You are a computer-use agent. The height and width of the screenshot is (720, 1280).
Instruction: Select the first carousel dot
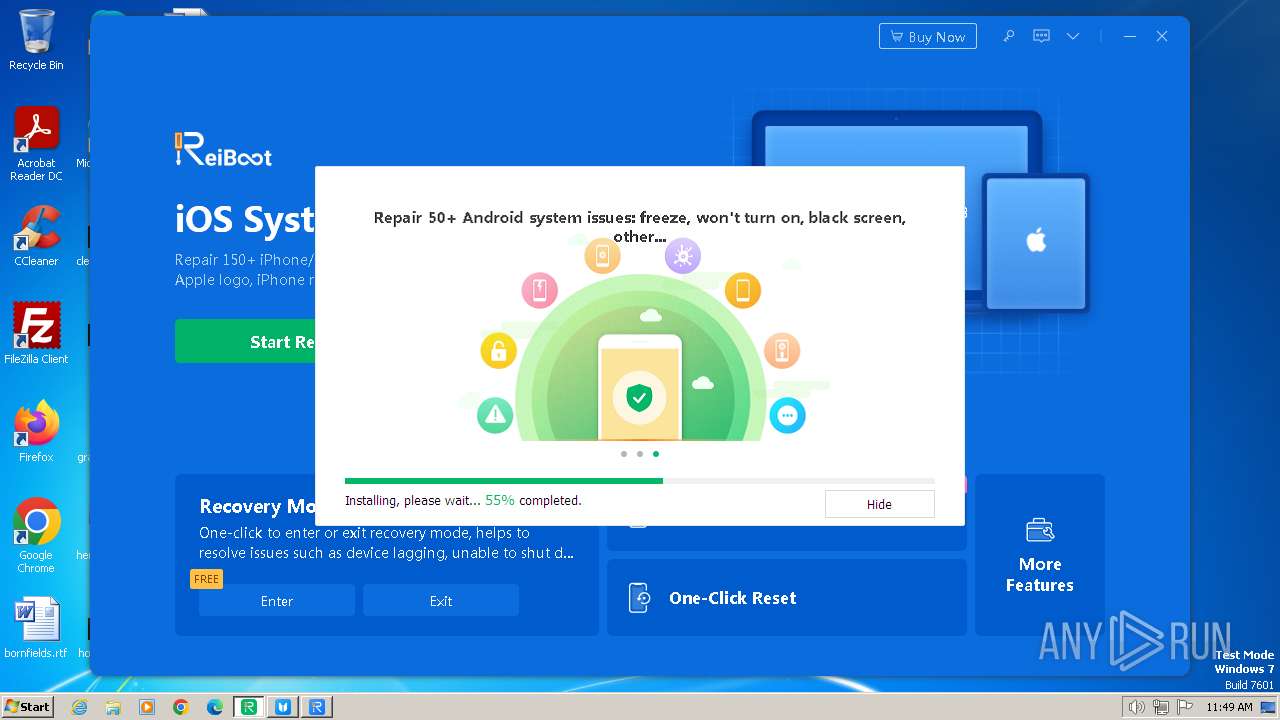click(624, 454)
